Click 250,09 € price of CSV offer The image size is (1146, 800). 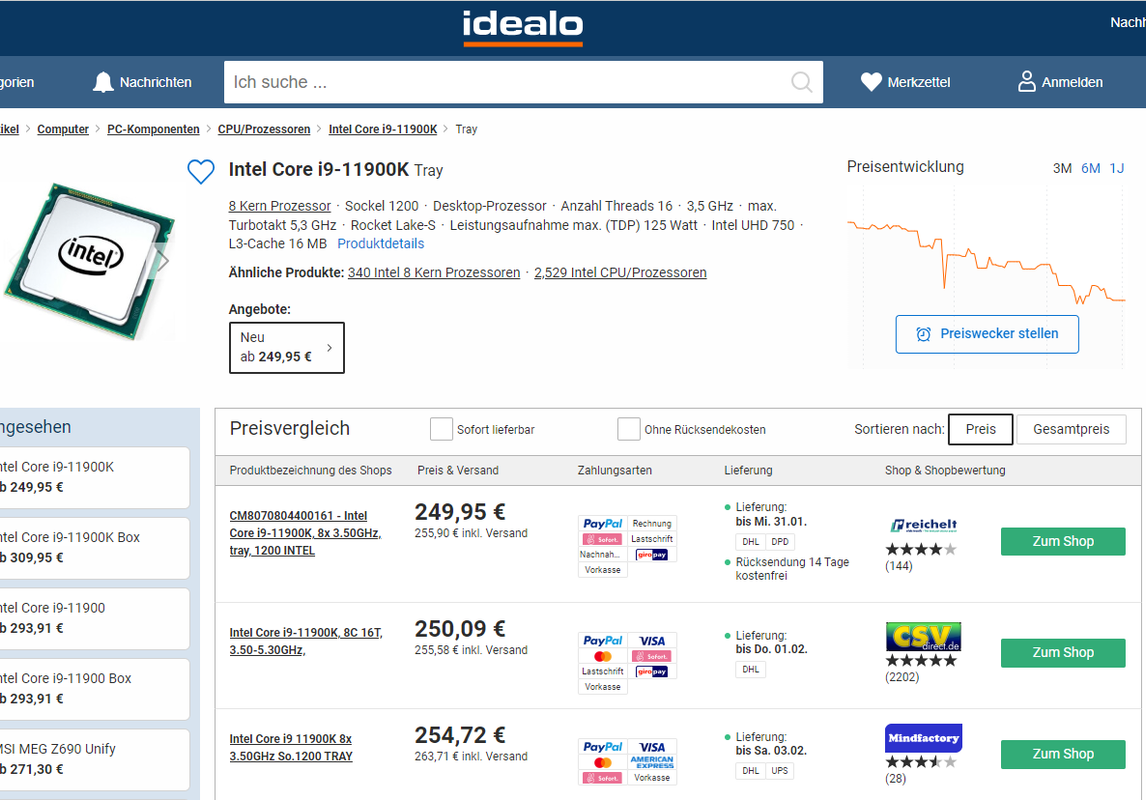tap(460, 629)
